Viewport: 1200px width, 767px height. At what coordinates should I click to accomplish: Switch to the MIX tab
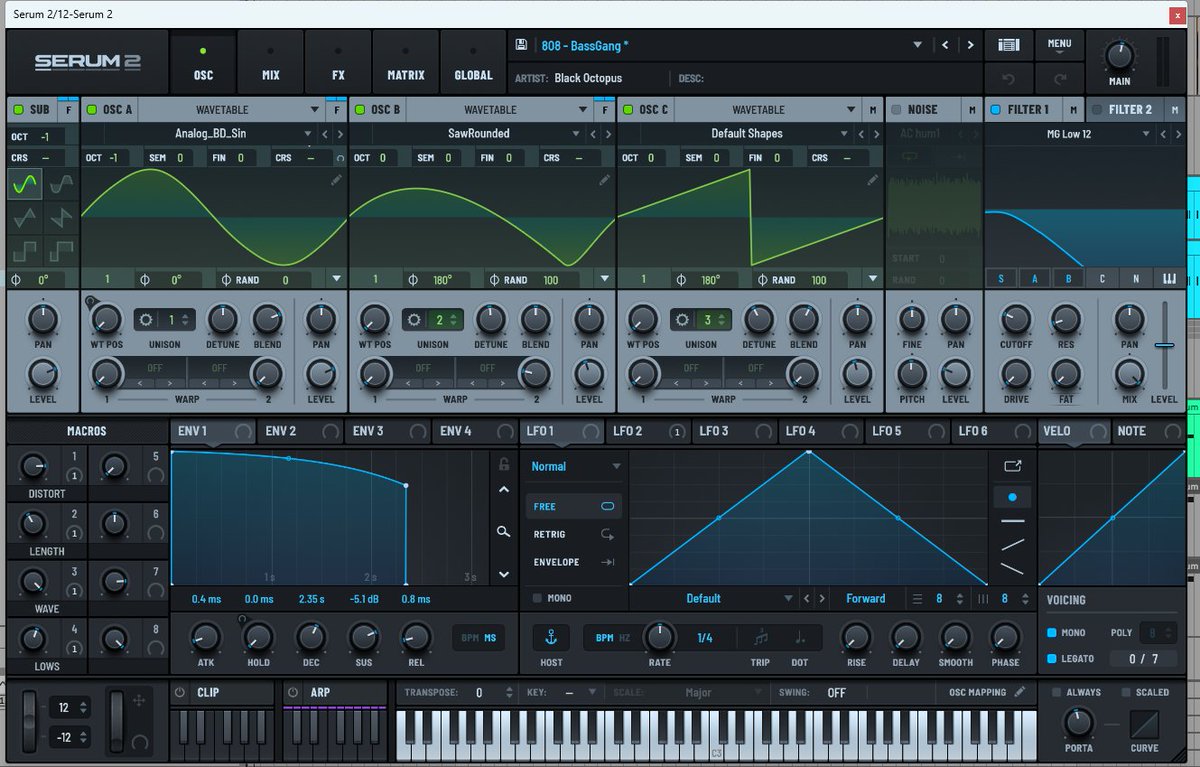pyautogui.click(x=271, y=62)
